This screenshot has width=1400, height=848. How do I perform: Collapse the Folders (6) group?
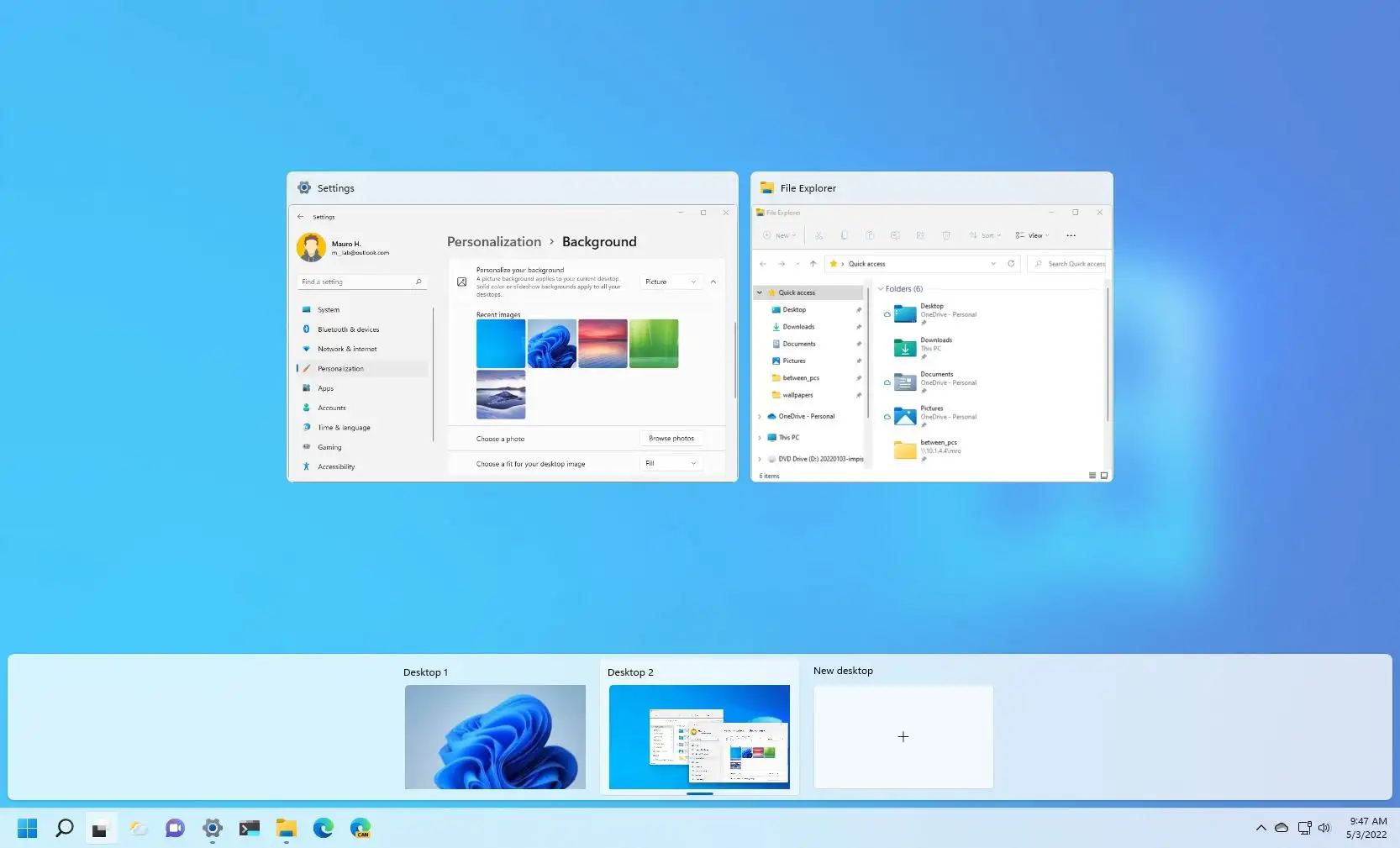click(x=881, y=288)
